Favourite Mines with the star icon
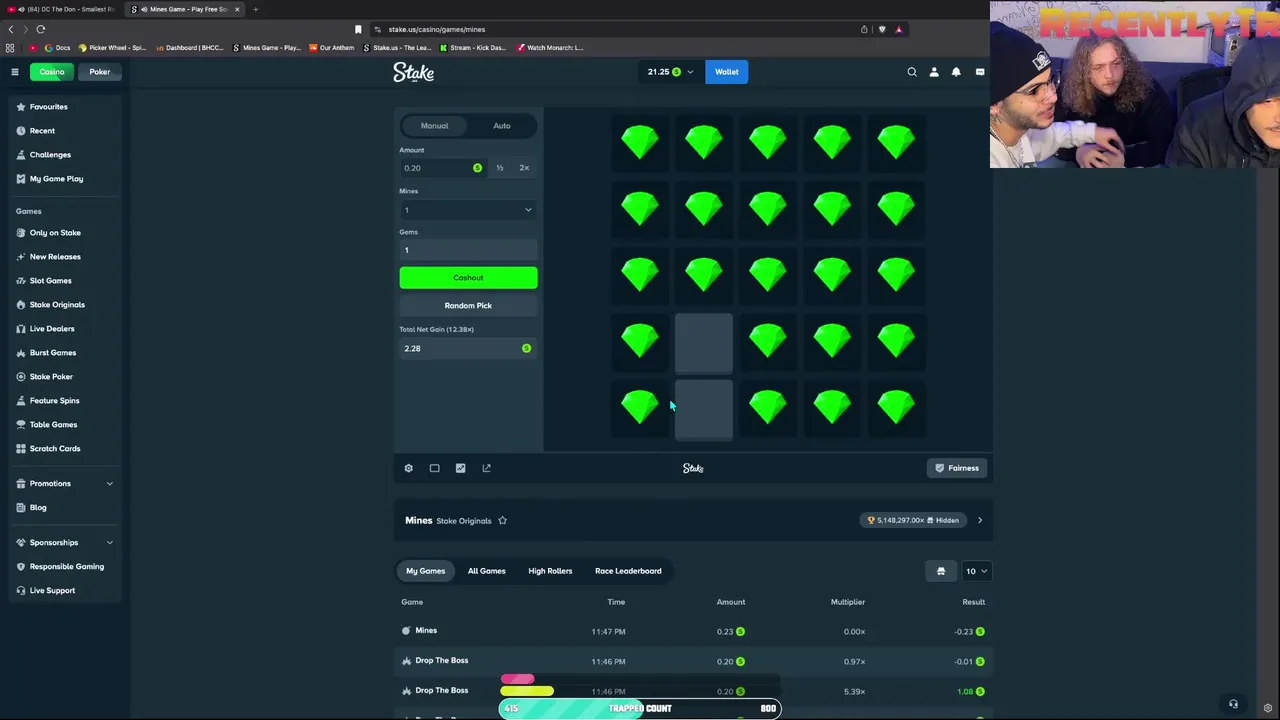1280x720 pixels. coord(502,520)
